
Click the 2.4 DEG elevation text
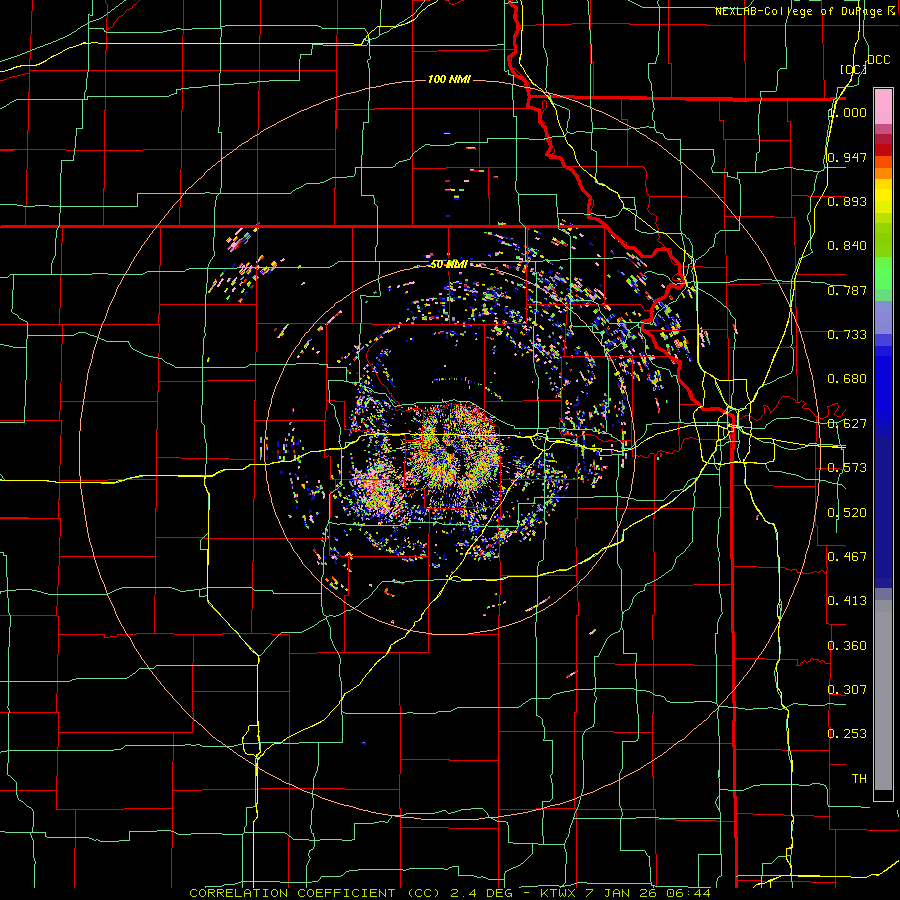coord(480,893)
